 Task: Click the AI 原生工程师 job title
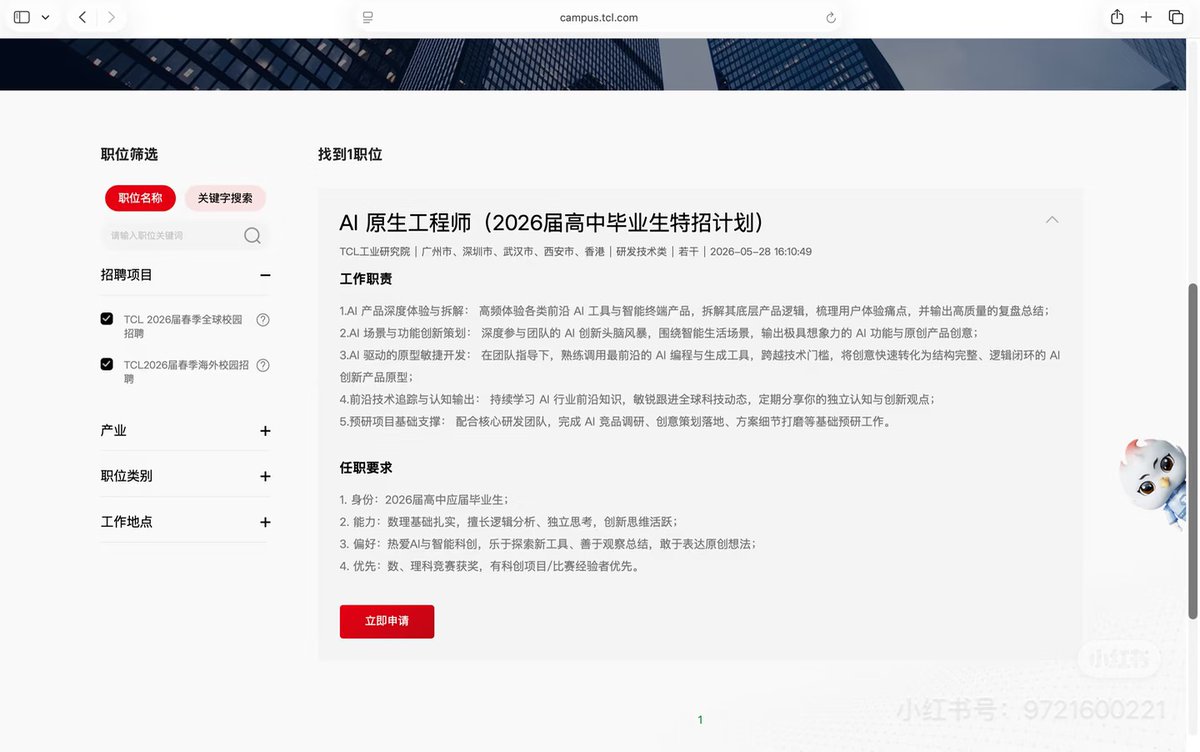(x=552, y=222)
